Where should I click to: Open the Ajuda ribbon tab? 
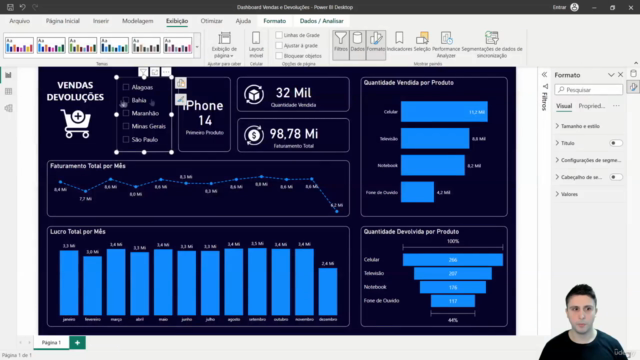point(243,21)
